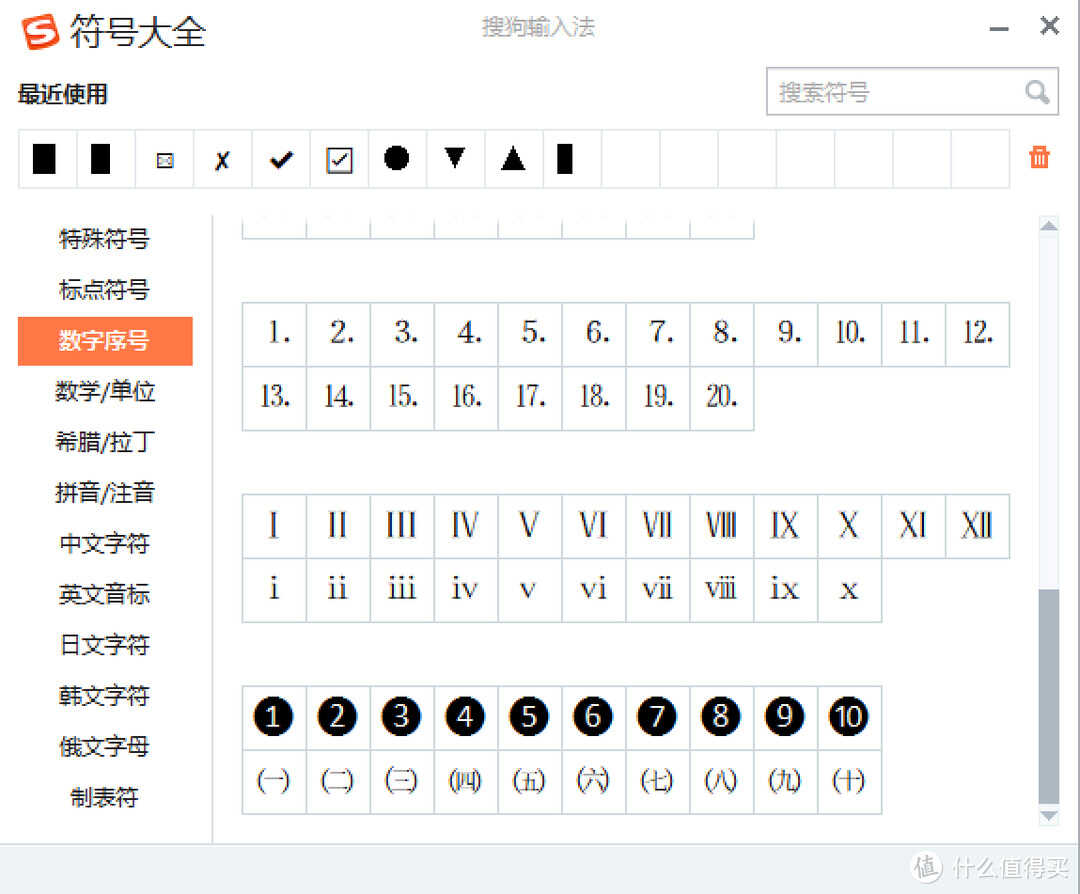Insert black circled number 3
The width and height of the screenshot is (1080, 894).
402,717
